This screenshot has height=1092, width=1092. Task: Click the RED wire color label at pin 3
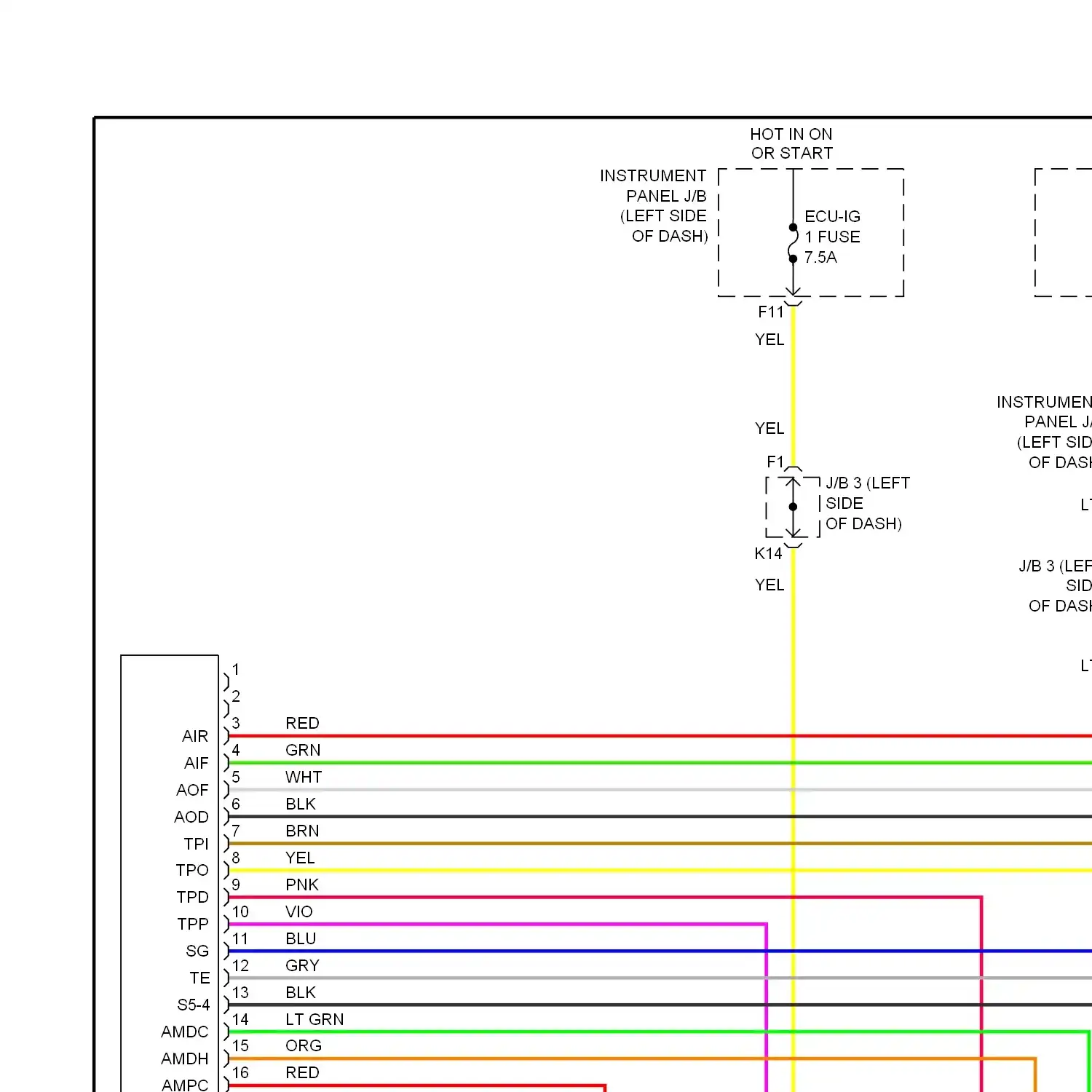point(302,723)
